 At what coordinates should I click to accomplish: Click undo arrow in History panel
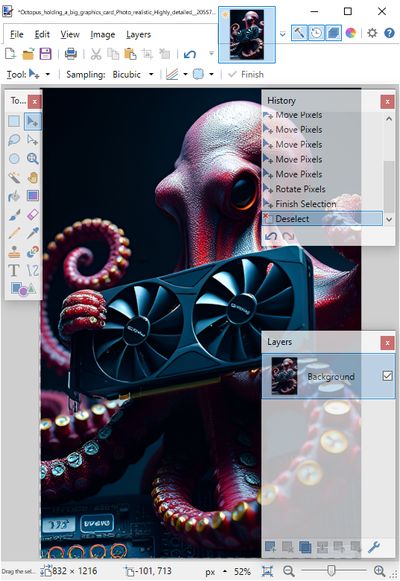click(x=271, y=236)
